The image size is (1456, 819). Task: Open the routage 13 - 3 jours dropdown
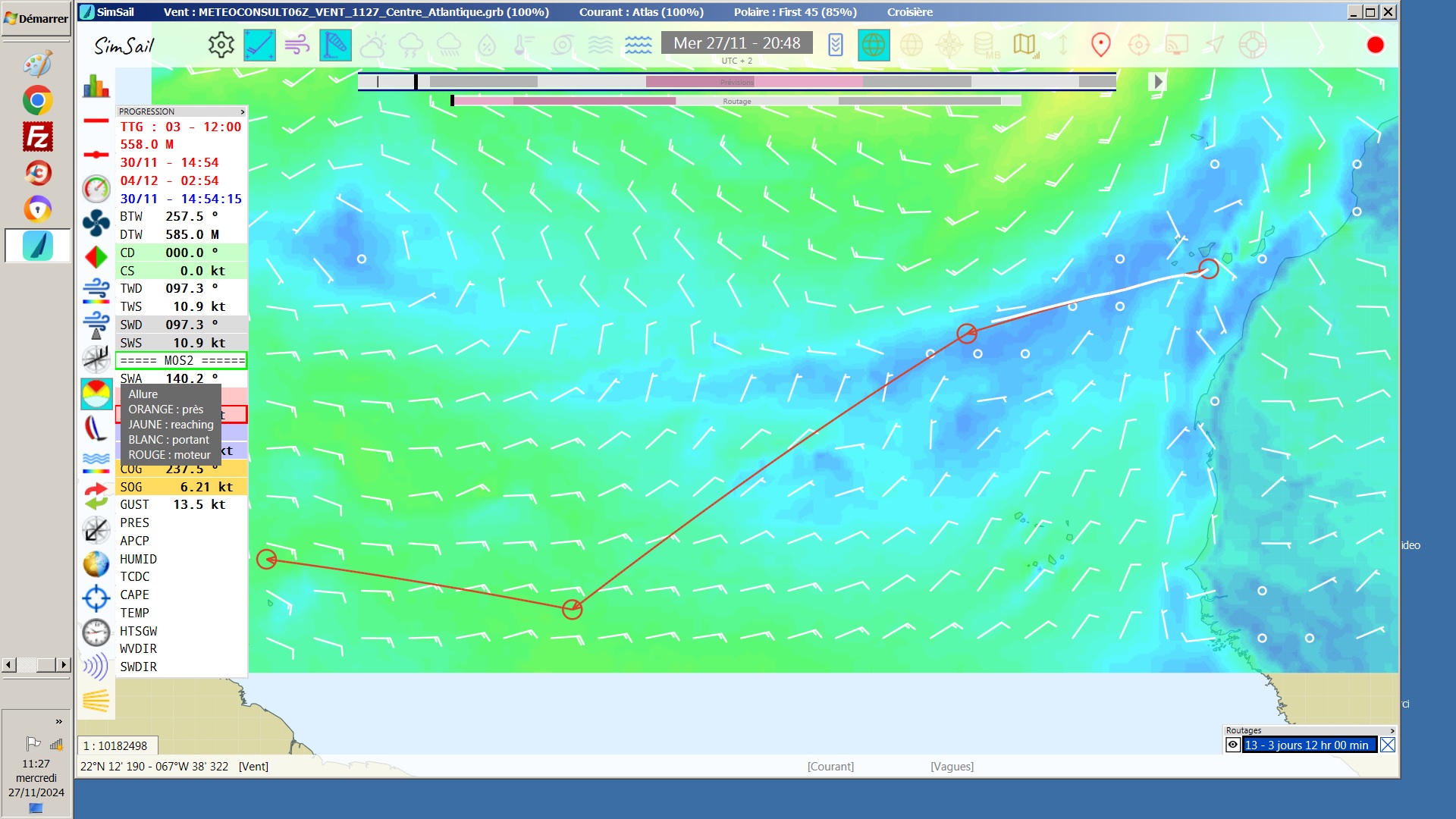[x=1310, y=745]
